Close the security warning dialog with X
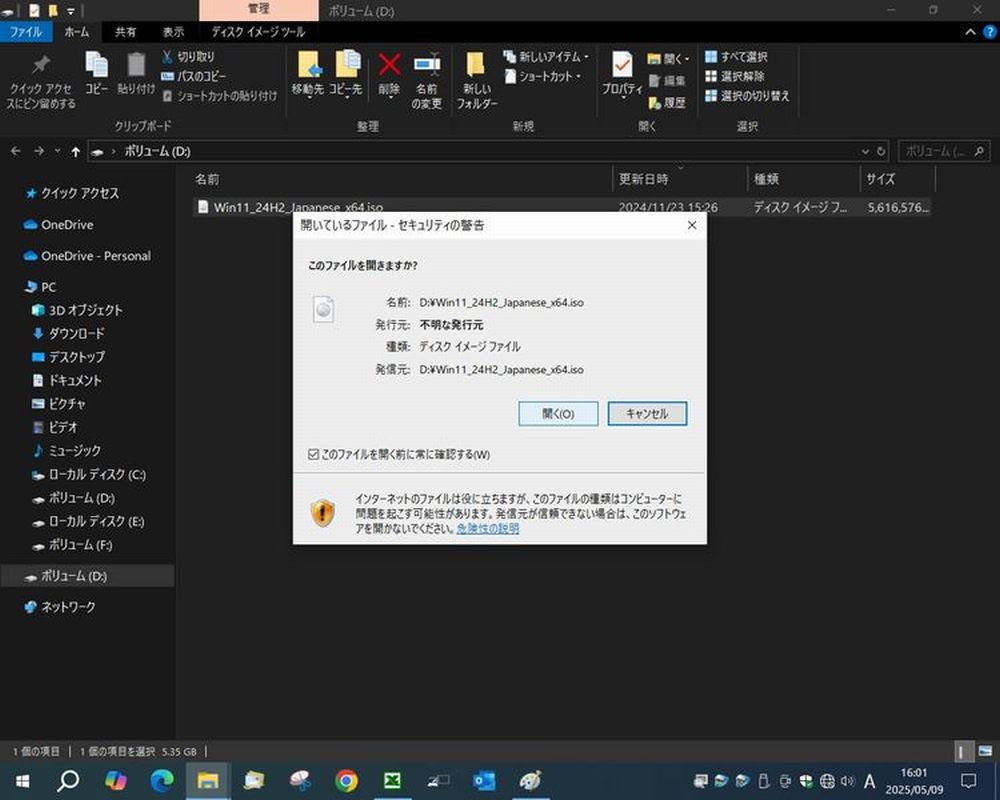This screenshot has height=800, width=1000. [x=692, y=225]
